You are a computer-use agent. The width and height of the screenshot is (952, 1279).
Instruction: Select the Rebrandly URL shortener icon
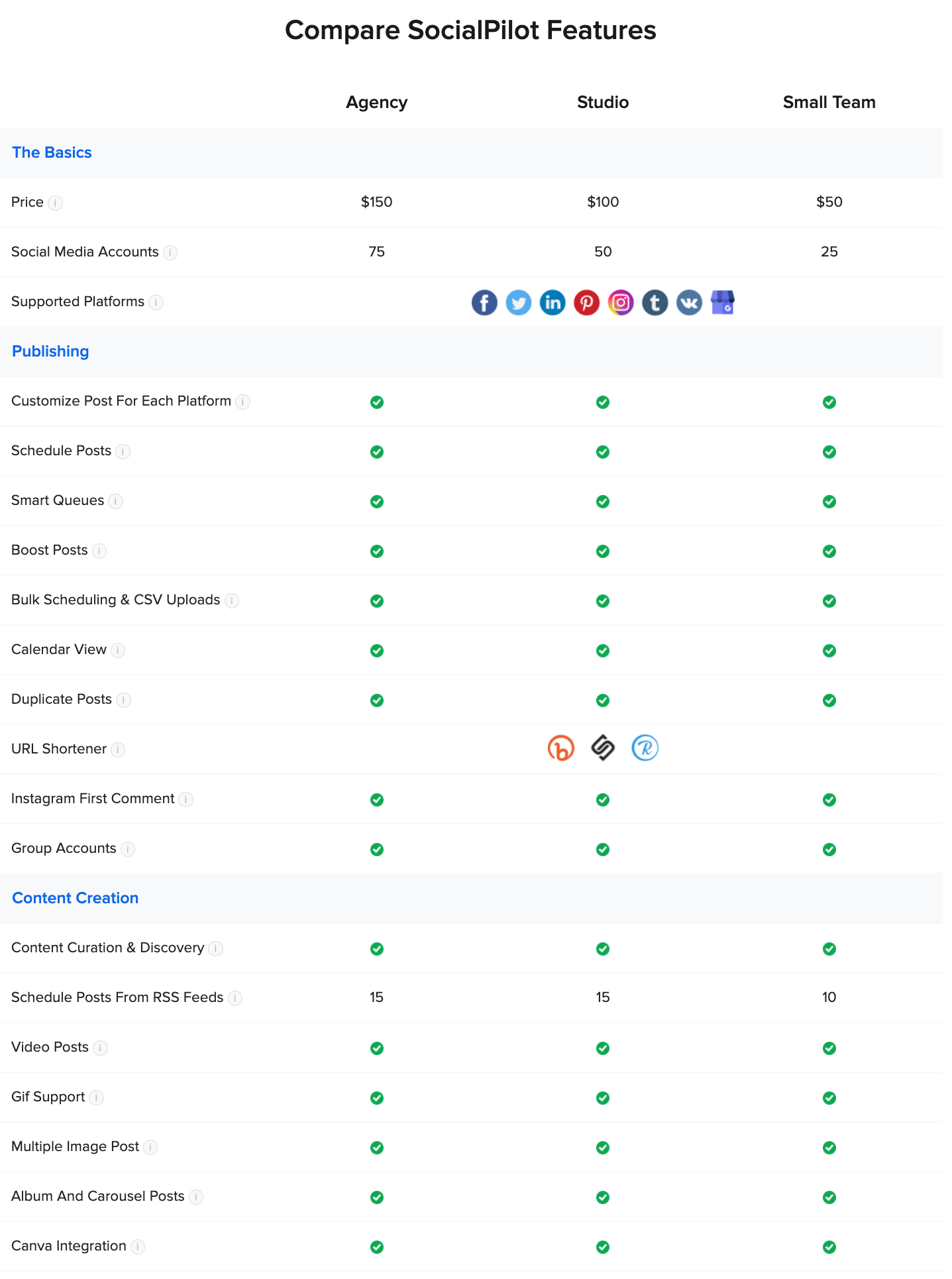[645, 748]
